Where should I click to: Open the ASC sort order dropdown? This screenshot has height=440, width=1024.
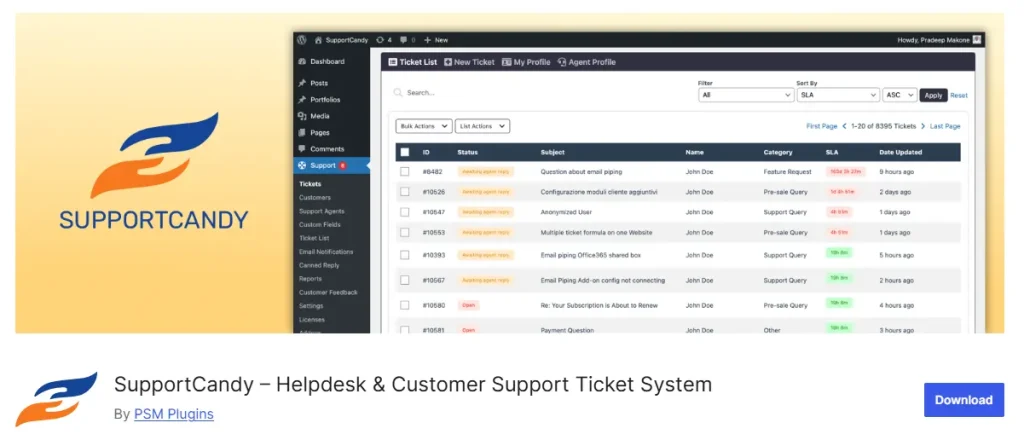[x=900, y=95]
